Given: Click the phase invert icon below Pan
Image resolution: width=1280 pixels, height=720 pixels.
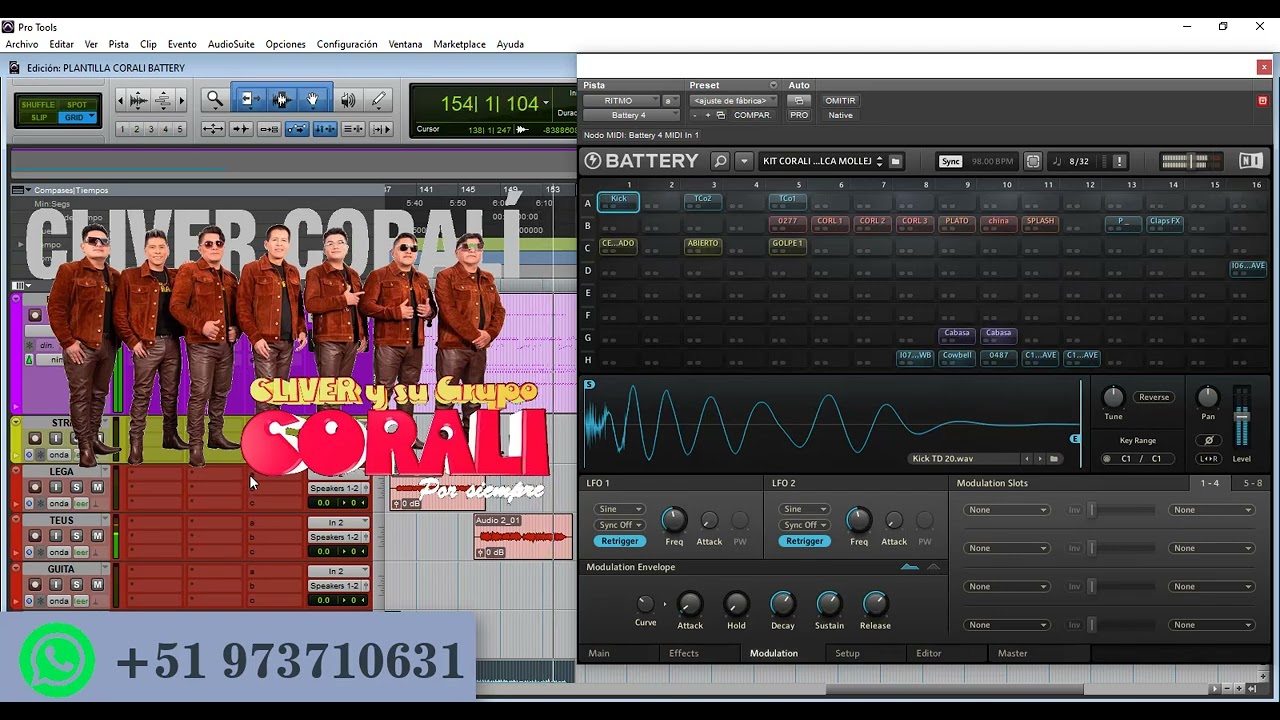Looking at the screenshot, I should click(1208, 440).
